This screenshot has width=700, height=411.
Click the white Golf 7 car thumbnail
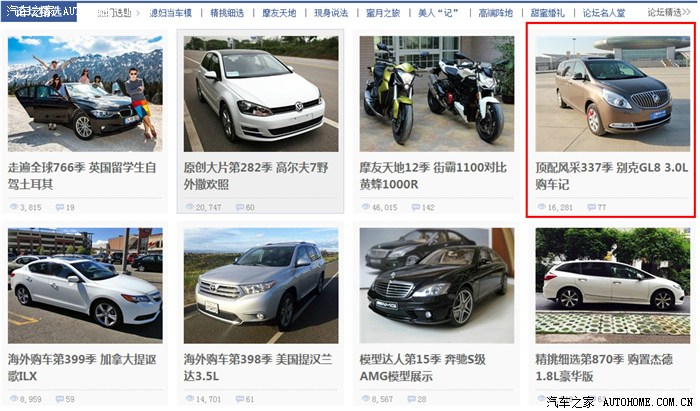tap(261, 94)
